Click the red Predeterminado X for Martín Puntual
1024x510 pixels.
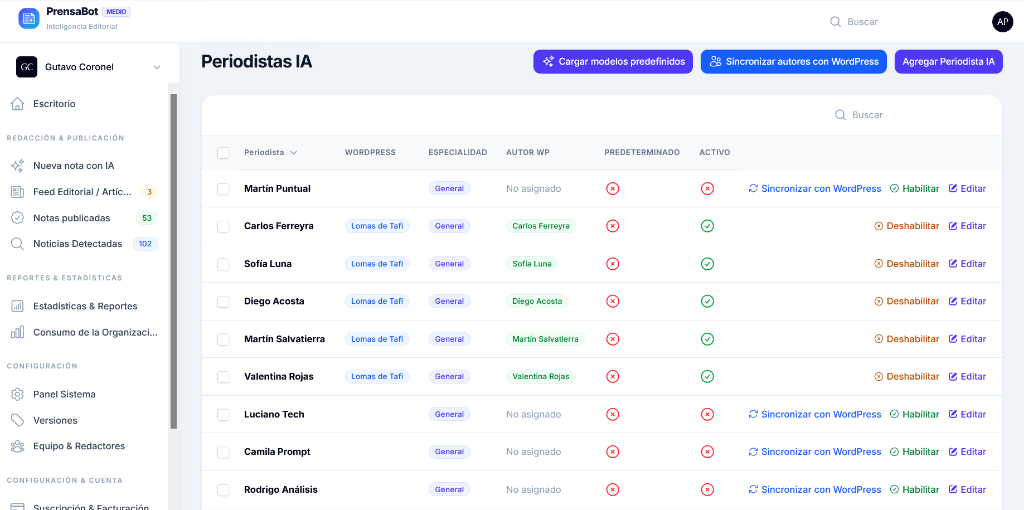tap(613, 189)
